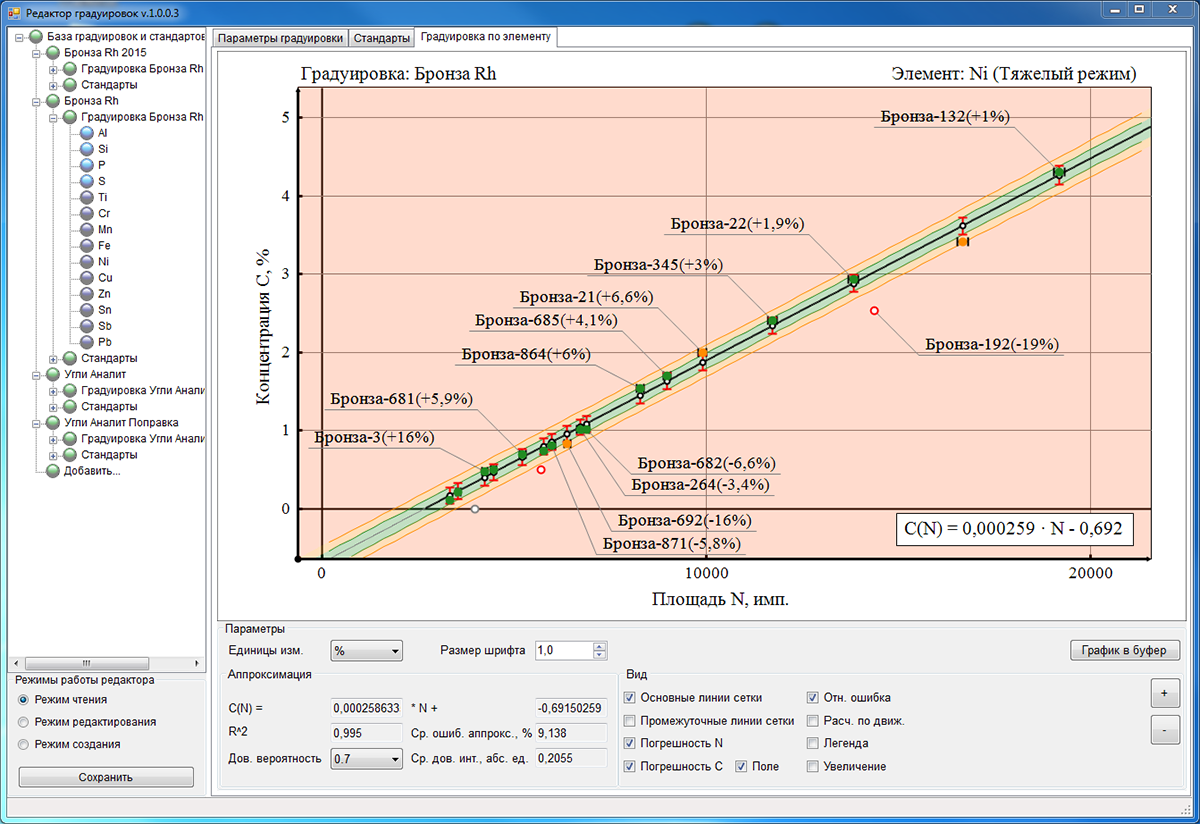This screenshot has height=824, width=1200.
Task: Collapse the Угли Аналит Поправка node
Action: pyautogui.click(x=37, y=423)
